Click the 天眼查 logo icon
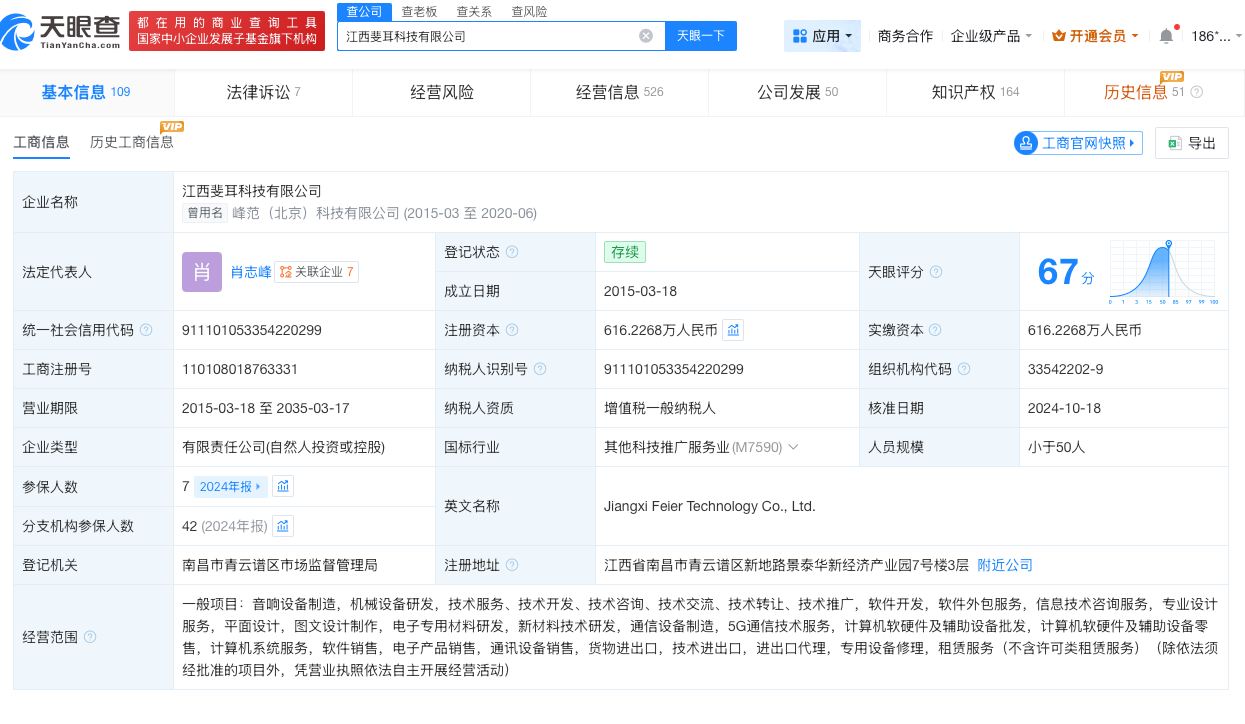Image resolution: width=1245 pixels, height=724 pixels. click(18, 31)
